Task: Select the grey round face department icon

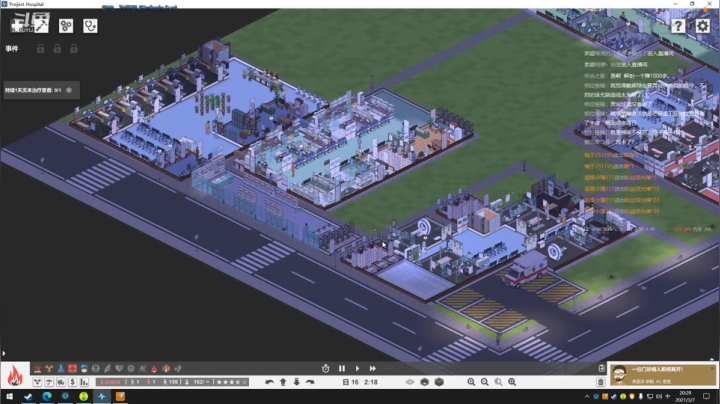Action: point(96,368)
